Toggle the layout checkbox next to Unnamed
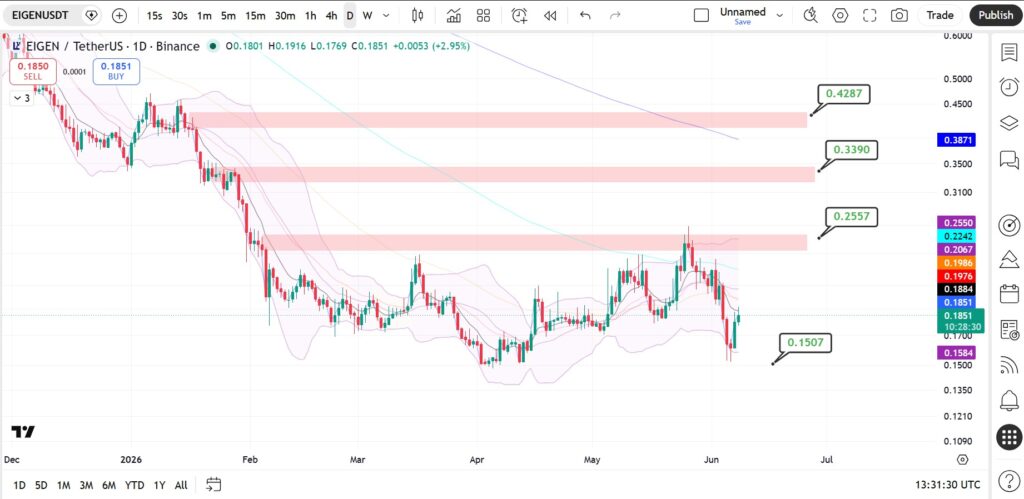1024x499 pixels. coord(701,15)
